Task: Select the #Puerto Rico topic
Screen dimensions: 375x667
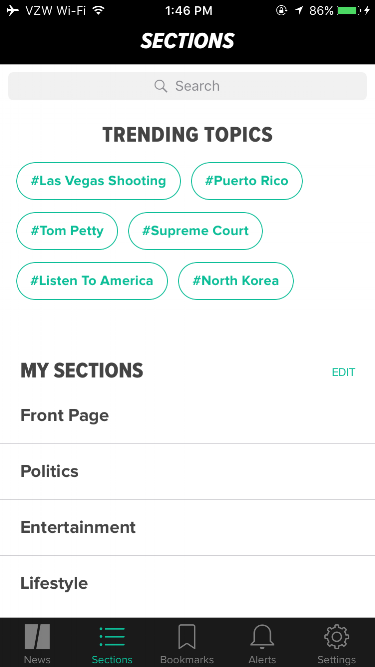Action: (x=247, y=181)
